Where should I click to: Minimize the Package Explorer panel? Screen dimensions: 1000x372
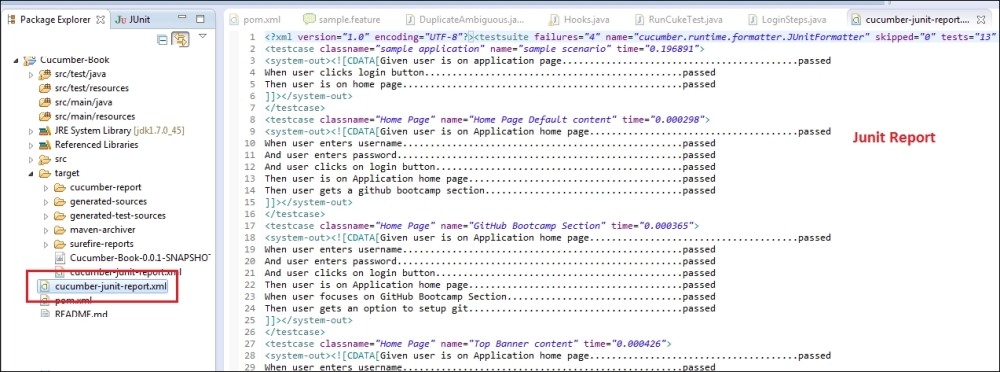coord(182,19)
